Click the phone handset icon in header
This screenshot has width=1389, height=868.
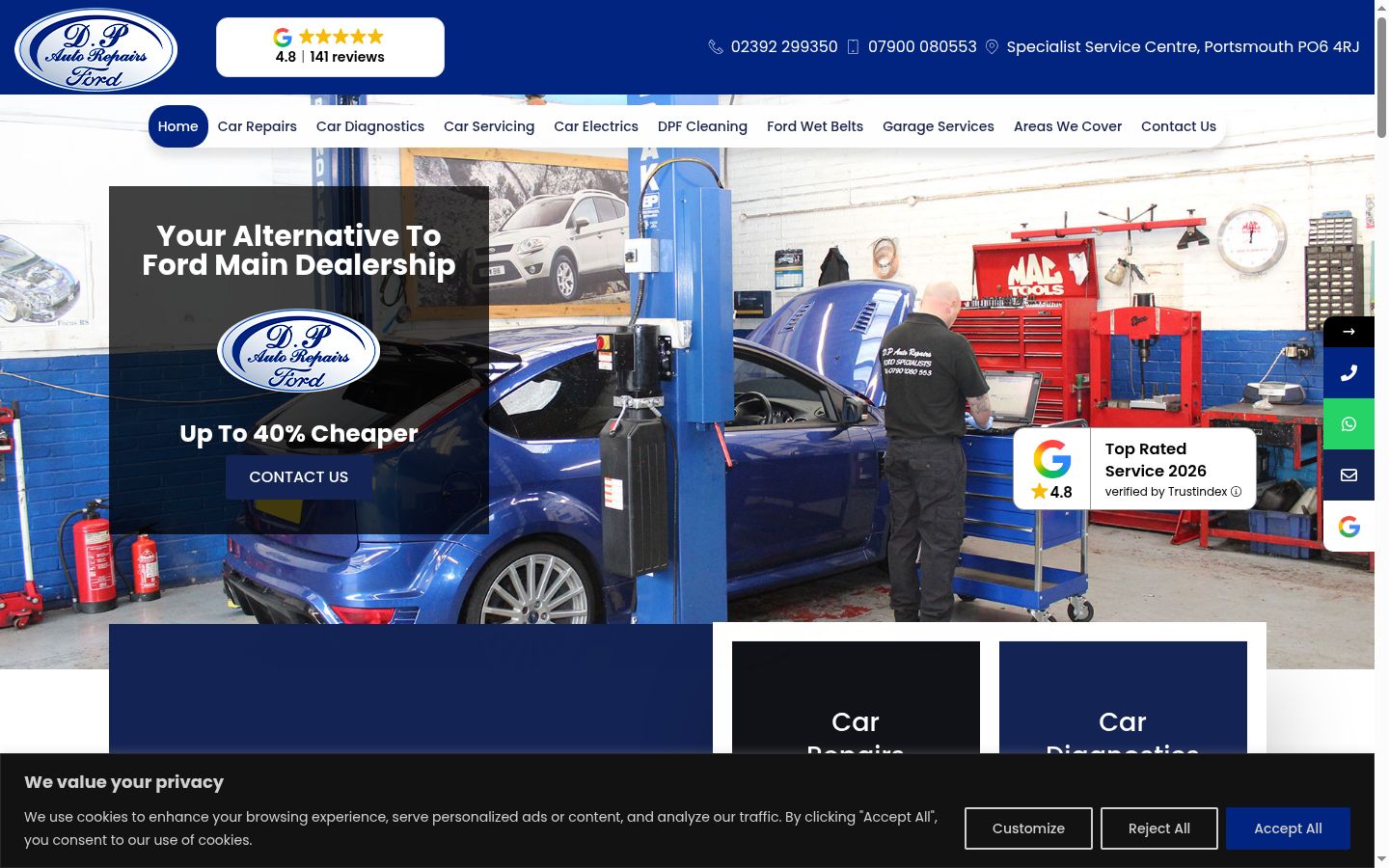[716, 47]
